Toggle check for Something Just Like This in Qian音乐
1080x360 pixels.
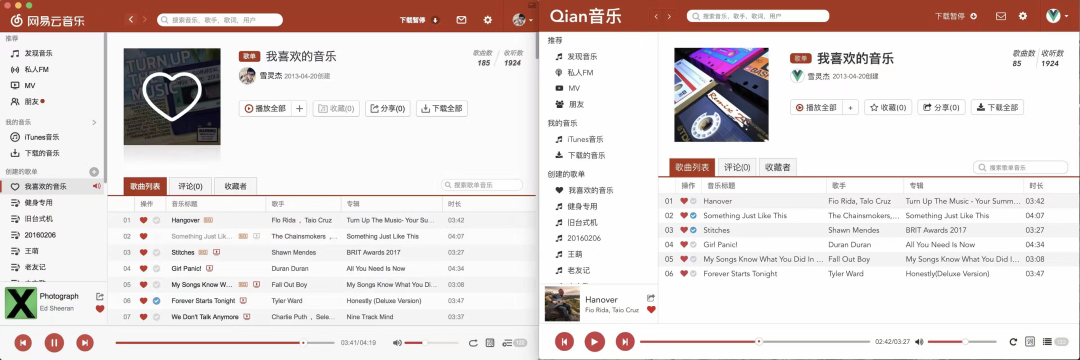tap(693, 215)
